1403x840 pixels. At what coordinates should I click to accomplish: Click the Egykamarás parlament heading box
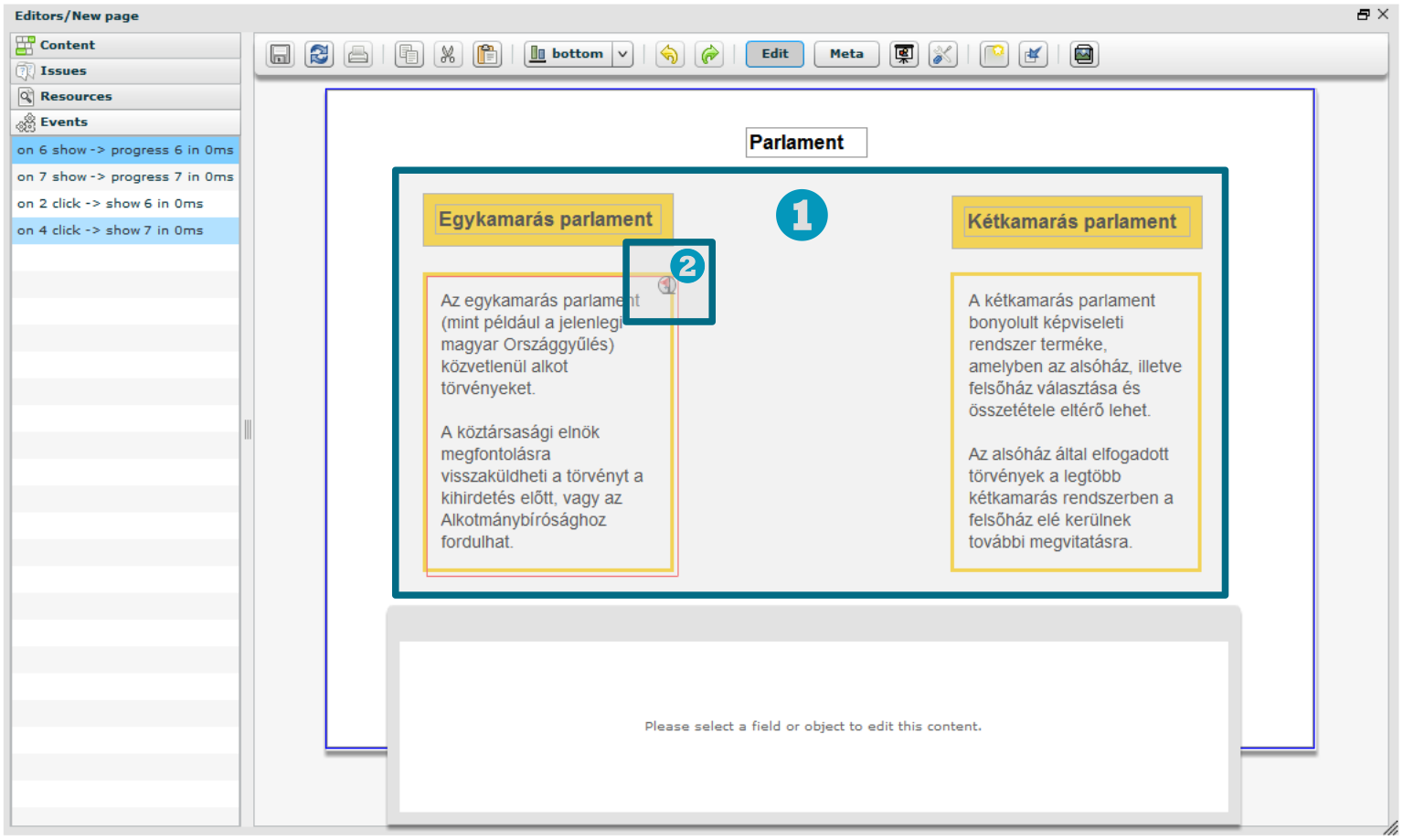pyautogui.click(x=547, y=219)
